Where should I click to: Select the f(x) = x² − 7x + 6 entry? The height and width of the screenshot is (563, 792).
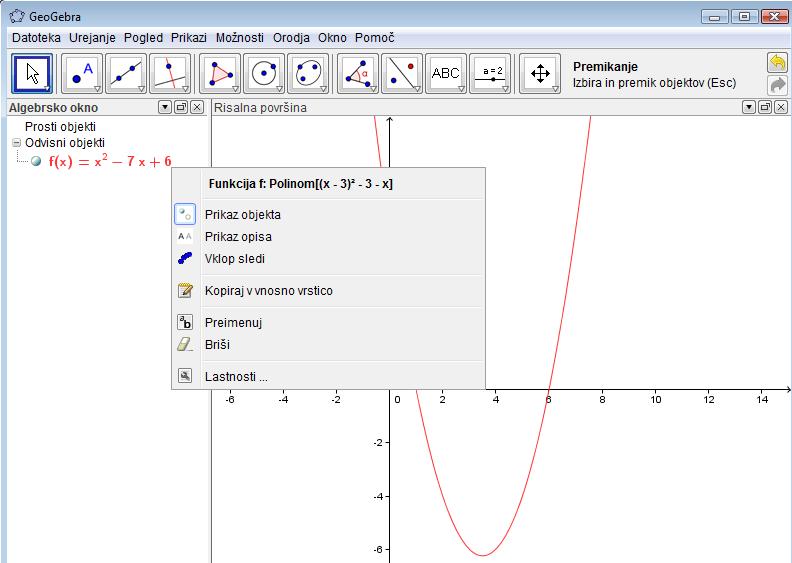[x=110, y=162]
